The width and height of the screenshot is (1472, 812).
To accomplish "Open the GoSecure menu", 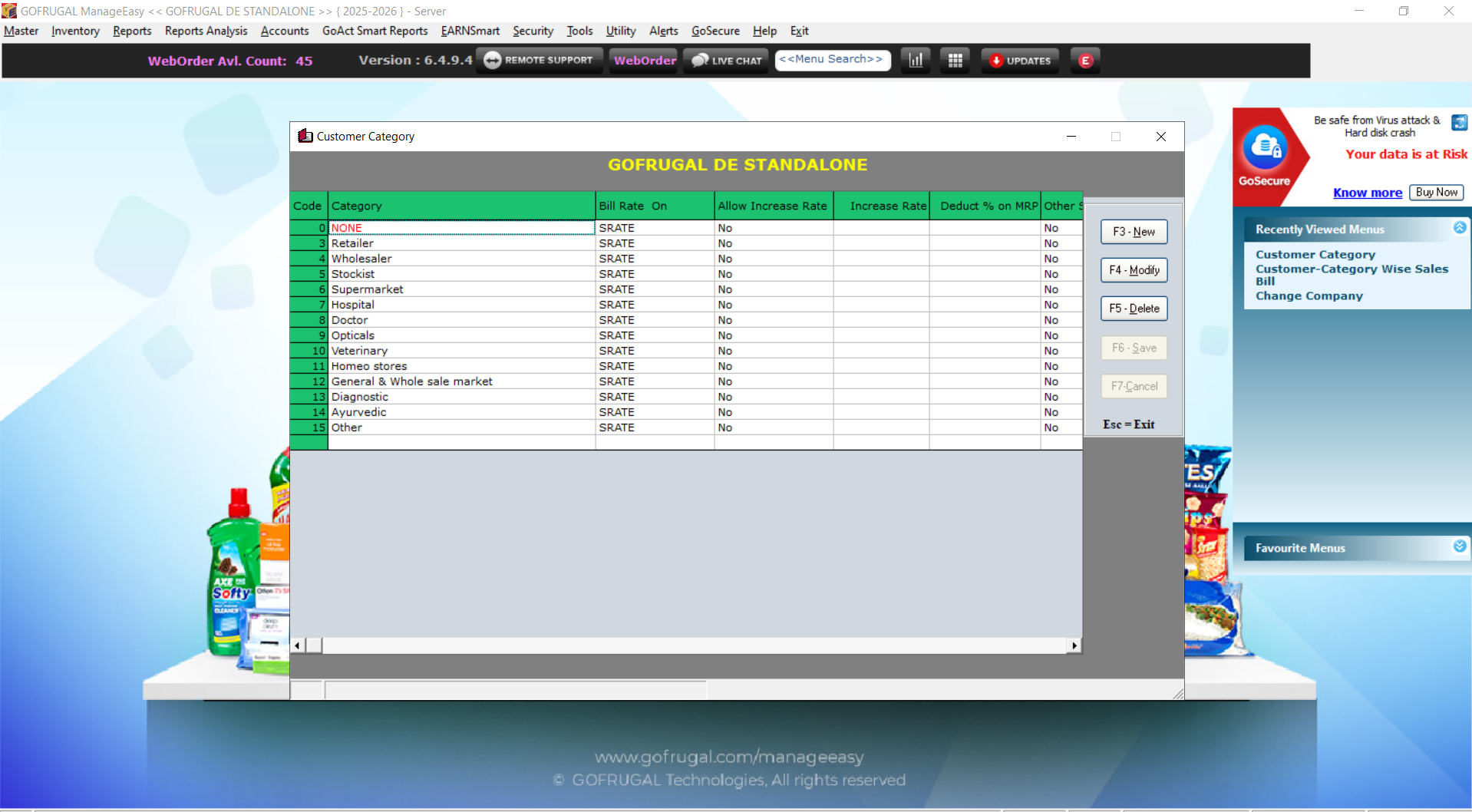I will click(x=715, y=31).
